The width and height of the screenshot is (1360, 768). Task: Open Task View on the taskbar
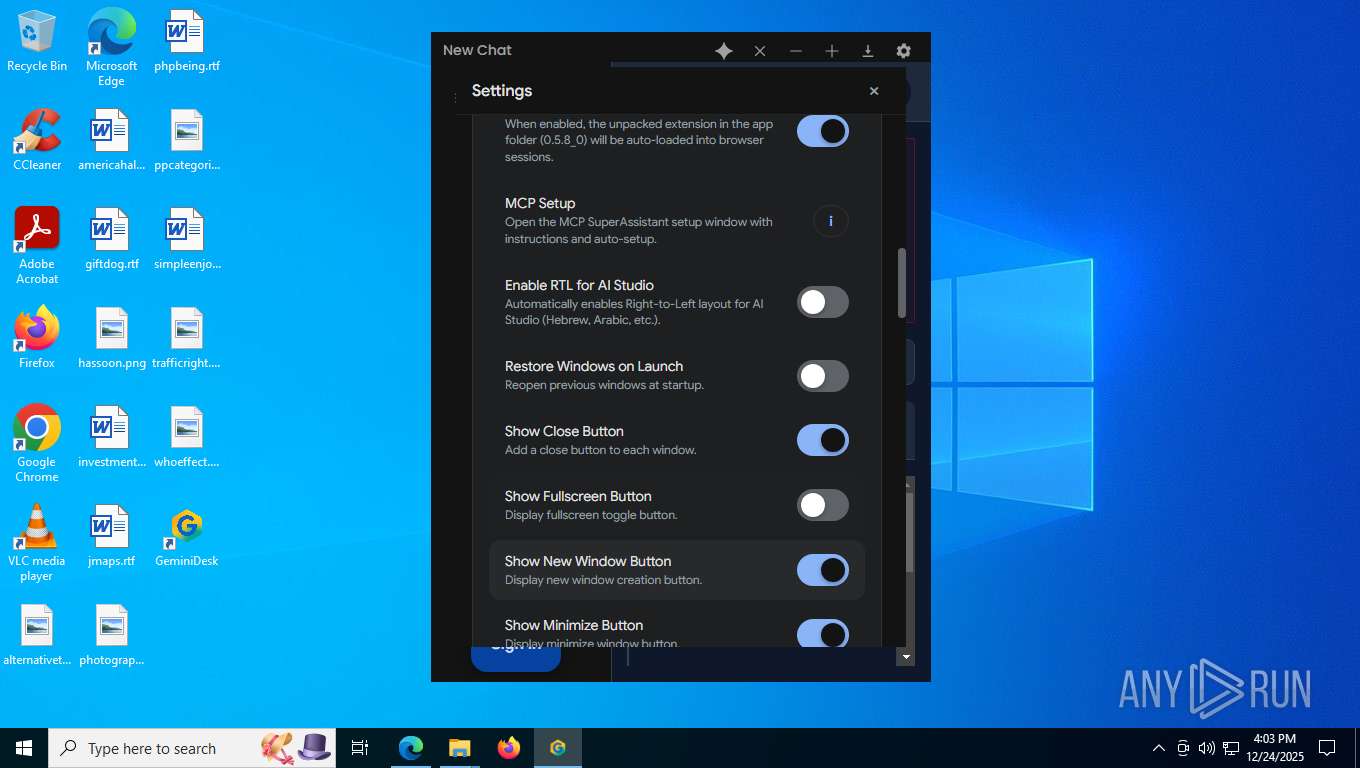(x=360, y=748)
